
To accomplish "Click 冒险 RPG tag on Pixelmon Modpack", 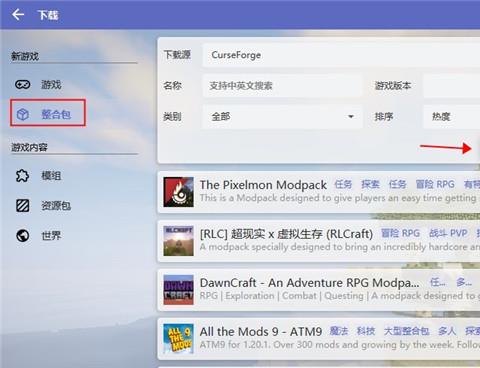I will 435,184.
